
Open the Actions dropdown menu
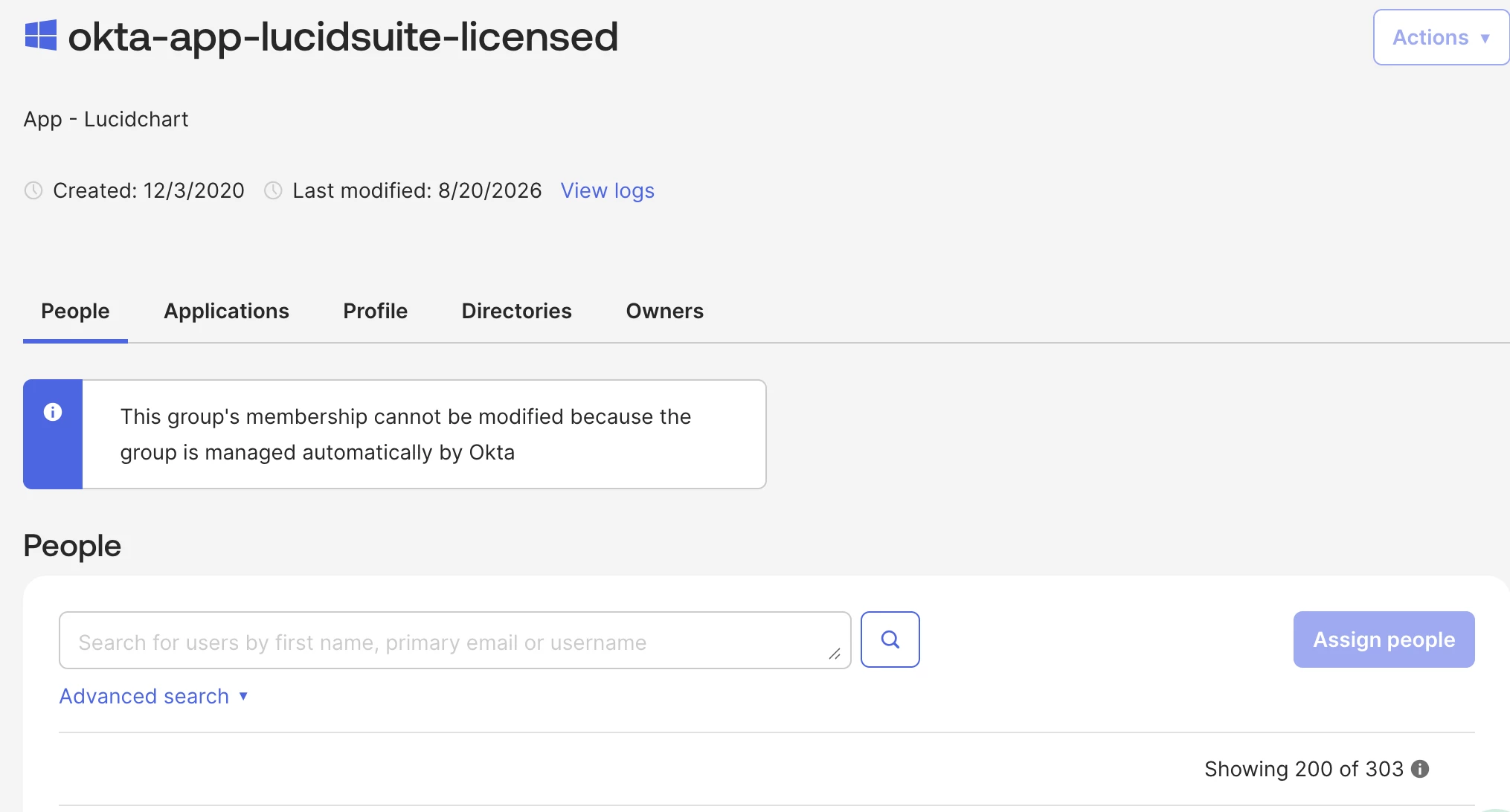point(1441,37)
